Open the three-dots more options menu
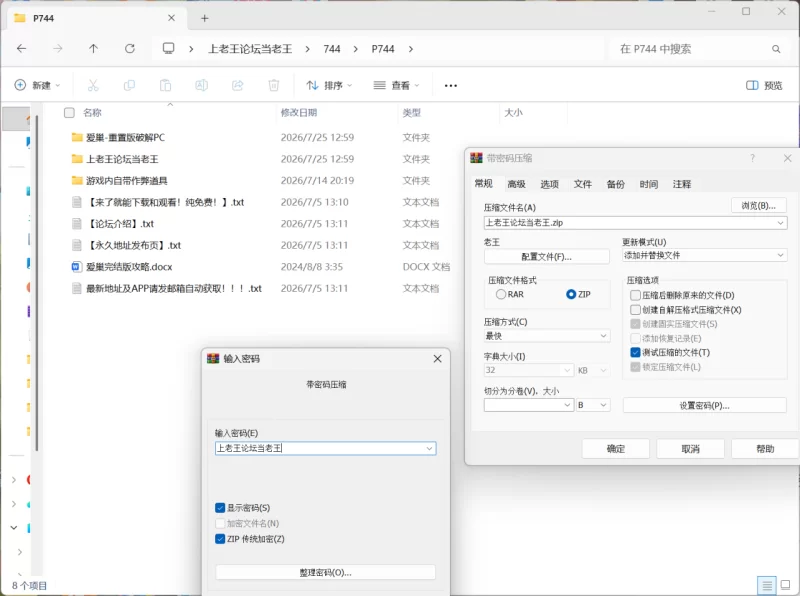This screenshot has width=800, height=596. point(451,86)
